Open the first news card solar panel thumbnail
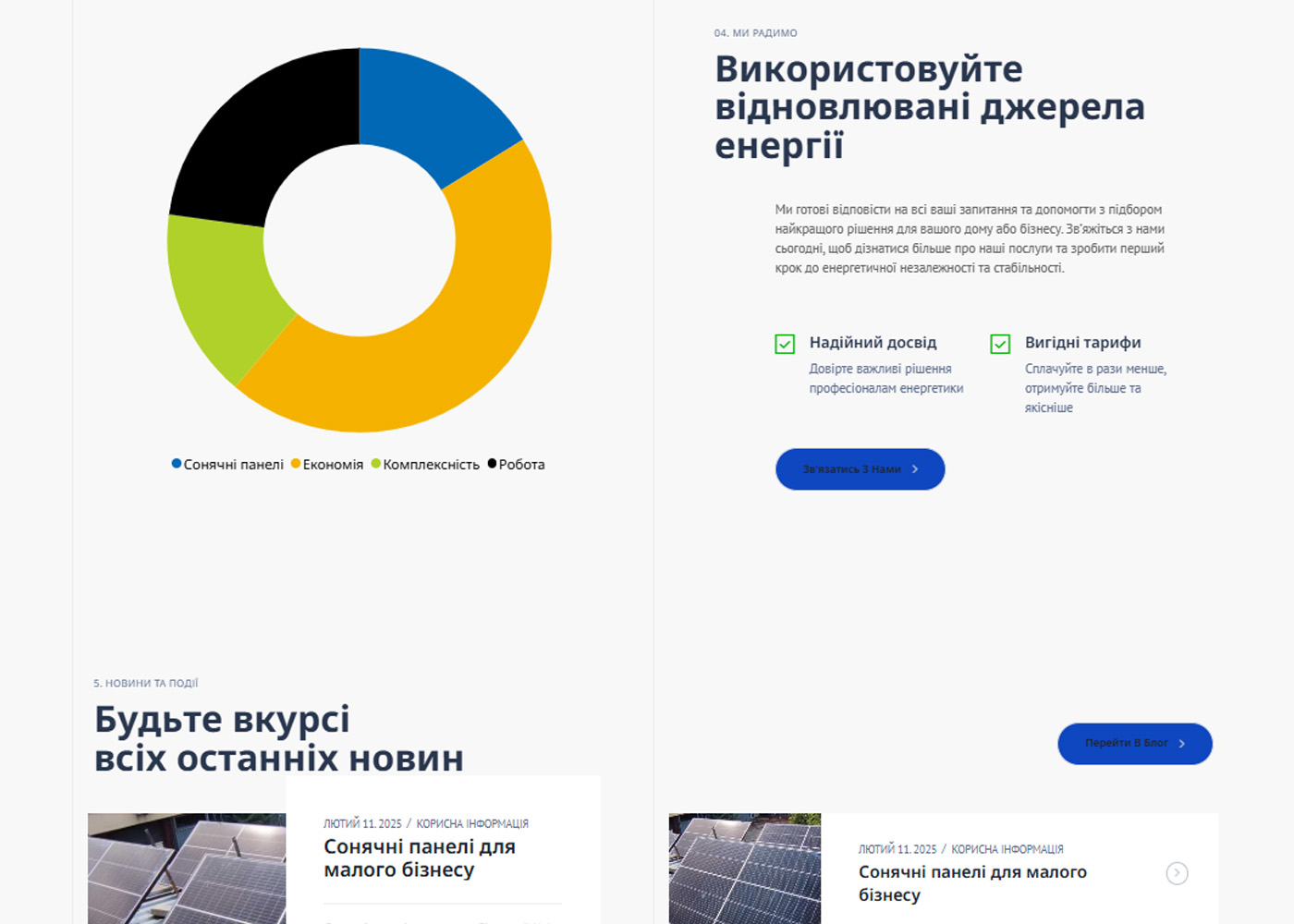The width and height of the screenshot is (1294, 924). (187, 869)
